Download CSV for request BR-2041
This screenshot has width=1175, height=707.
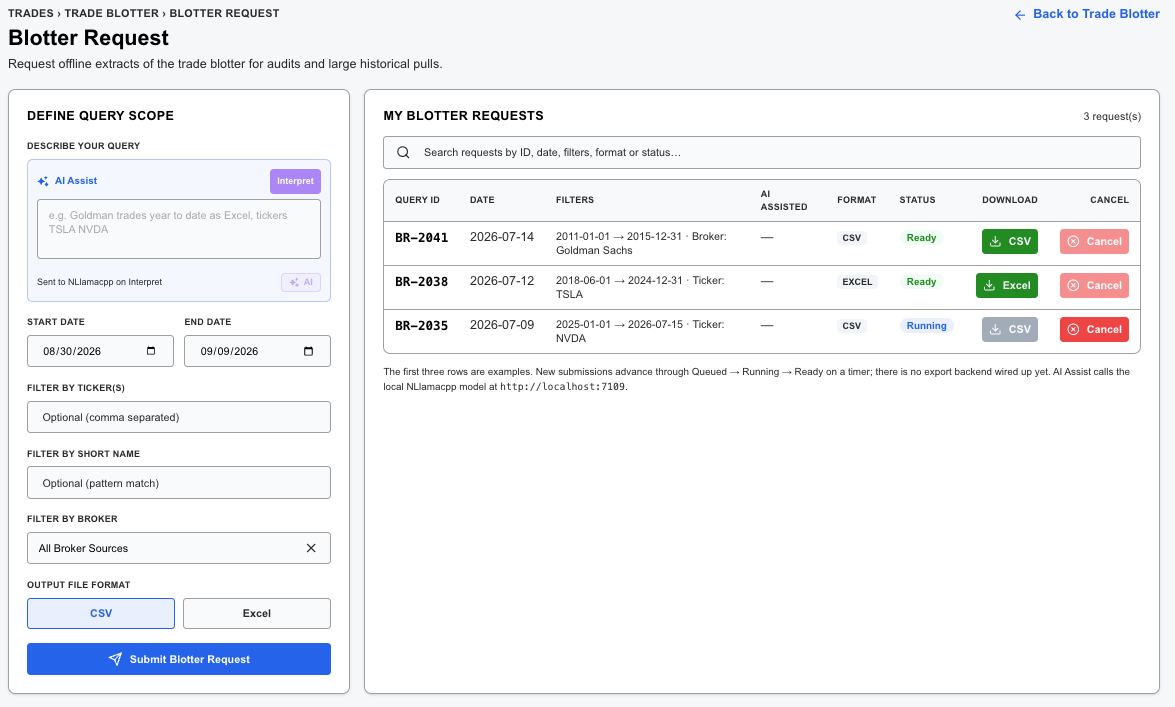[x=1009, y=241]
